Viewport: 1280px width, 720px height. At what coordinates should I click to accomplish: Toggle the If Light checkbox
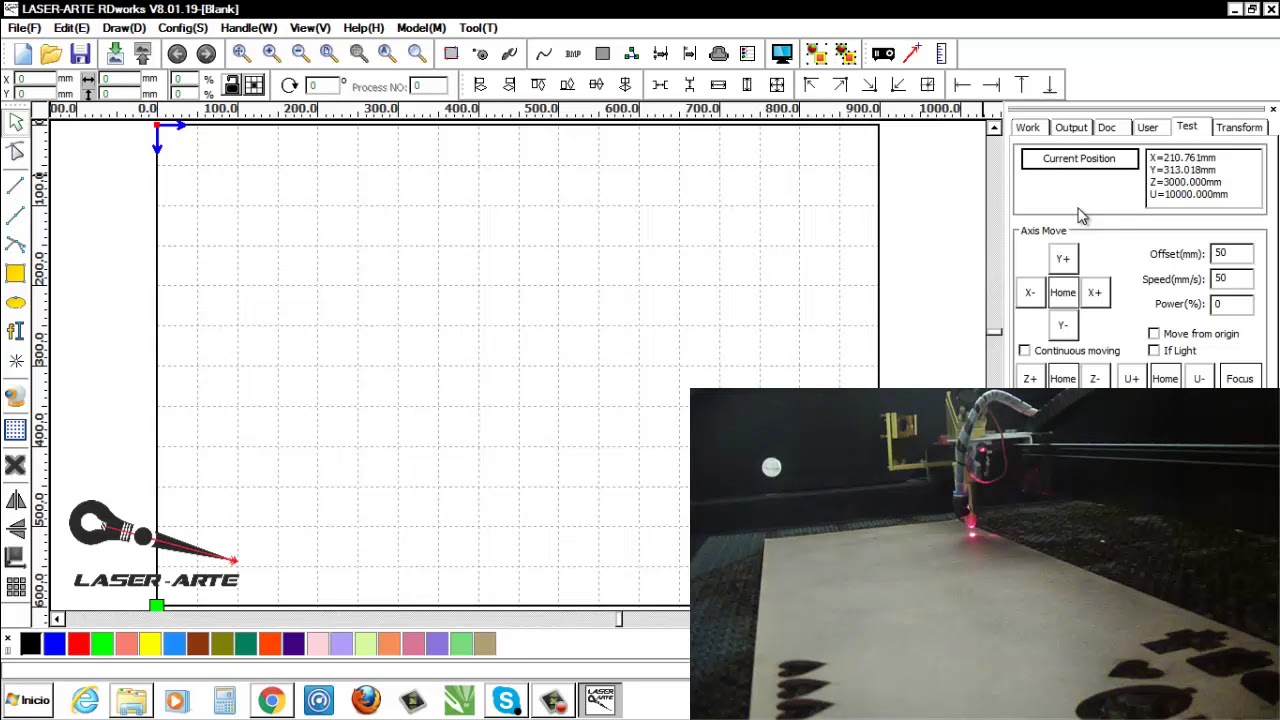pos(1154,351)
